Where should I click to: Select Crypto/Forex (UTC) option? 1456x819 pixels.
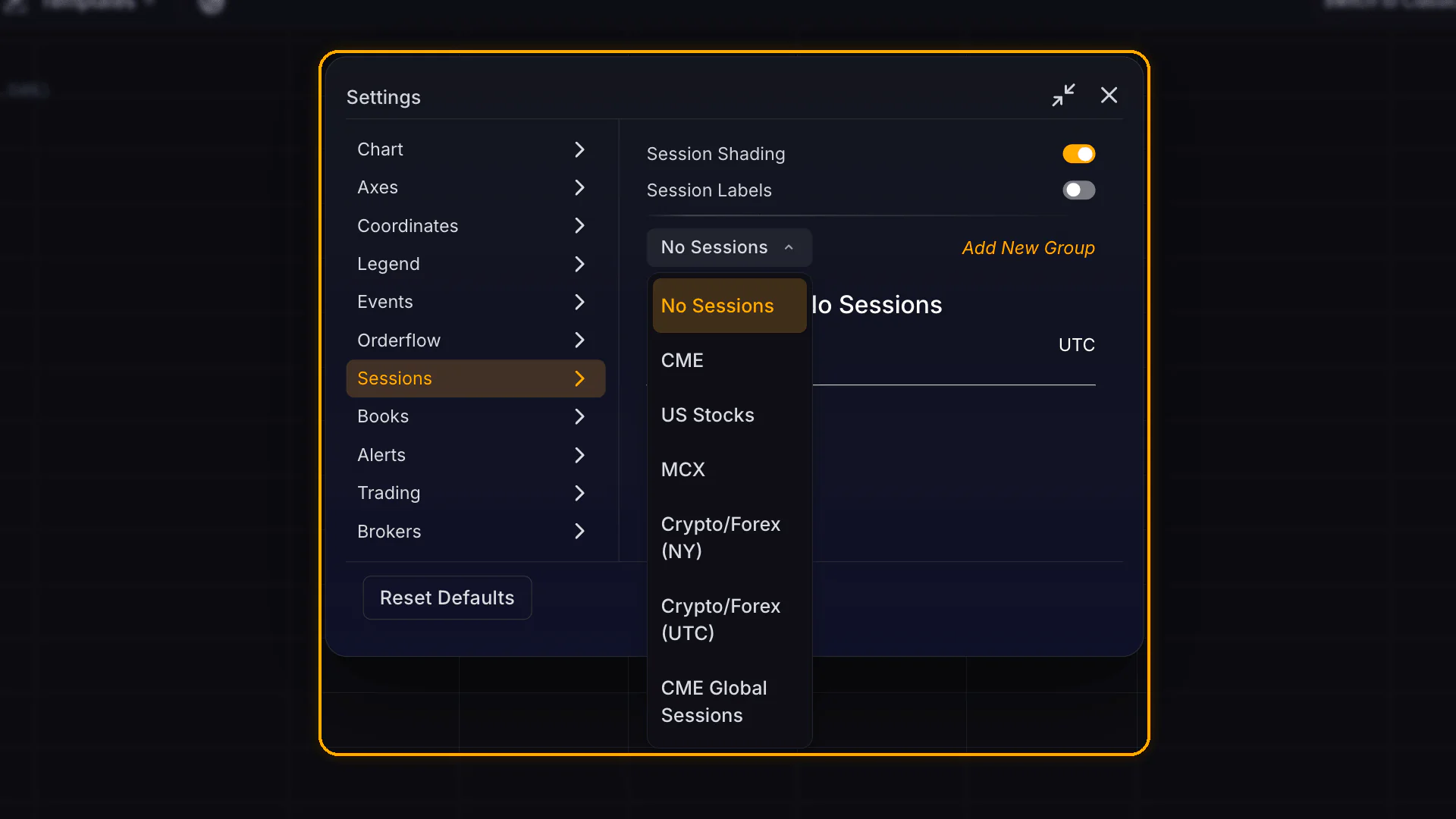(730, 620)
